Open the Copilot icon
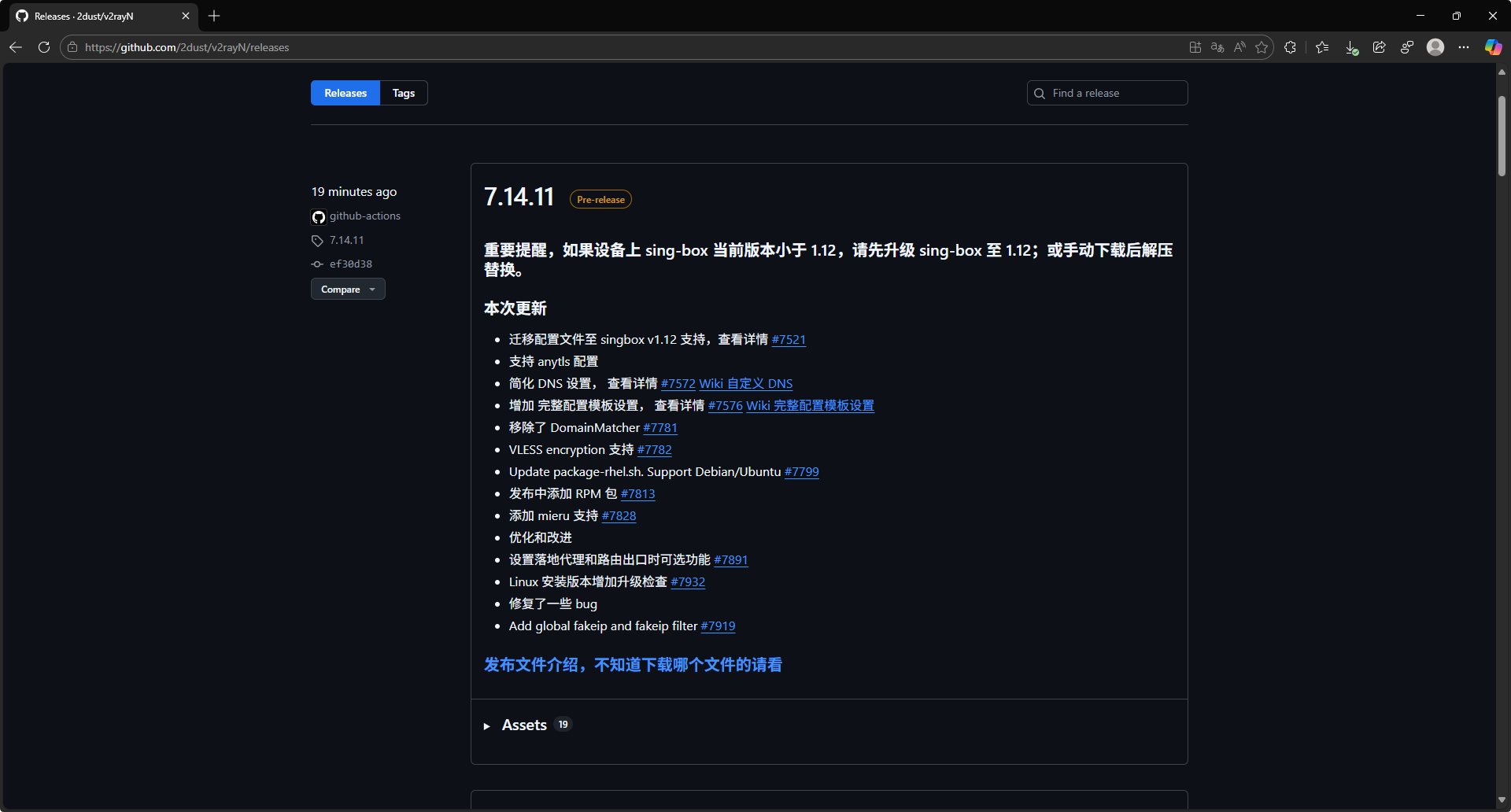 point(1493,47)
